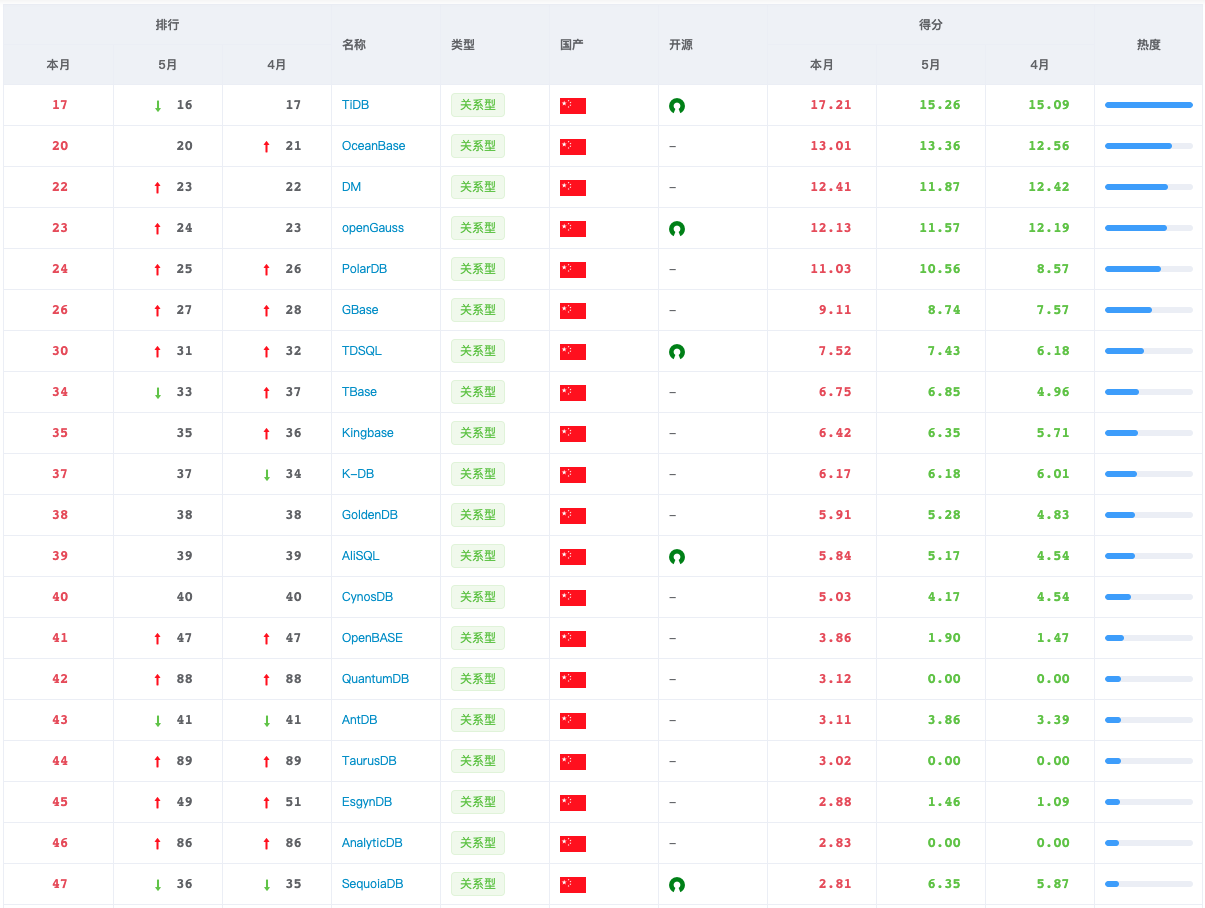Open the GoldenDB database link
The height and width of the screenshot is (908, 1205).
(x=370, y=515)
